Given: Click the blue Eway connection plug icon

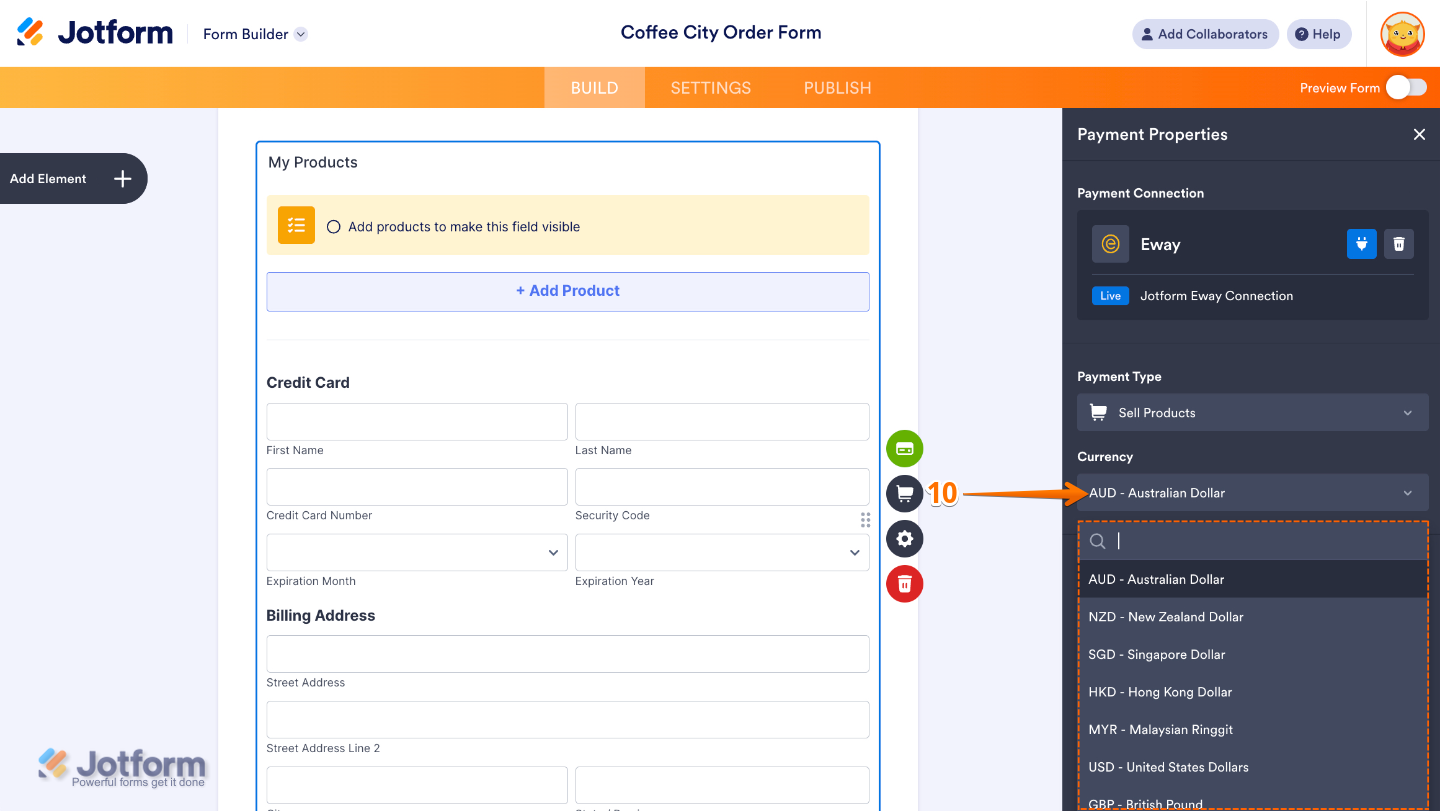Looking at the screenshot, I should [x=1361, y=244].
